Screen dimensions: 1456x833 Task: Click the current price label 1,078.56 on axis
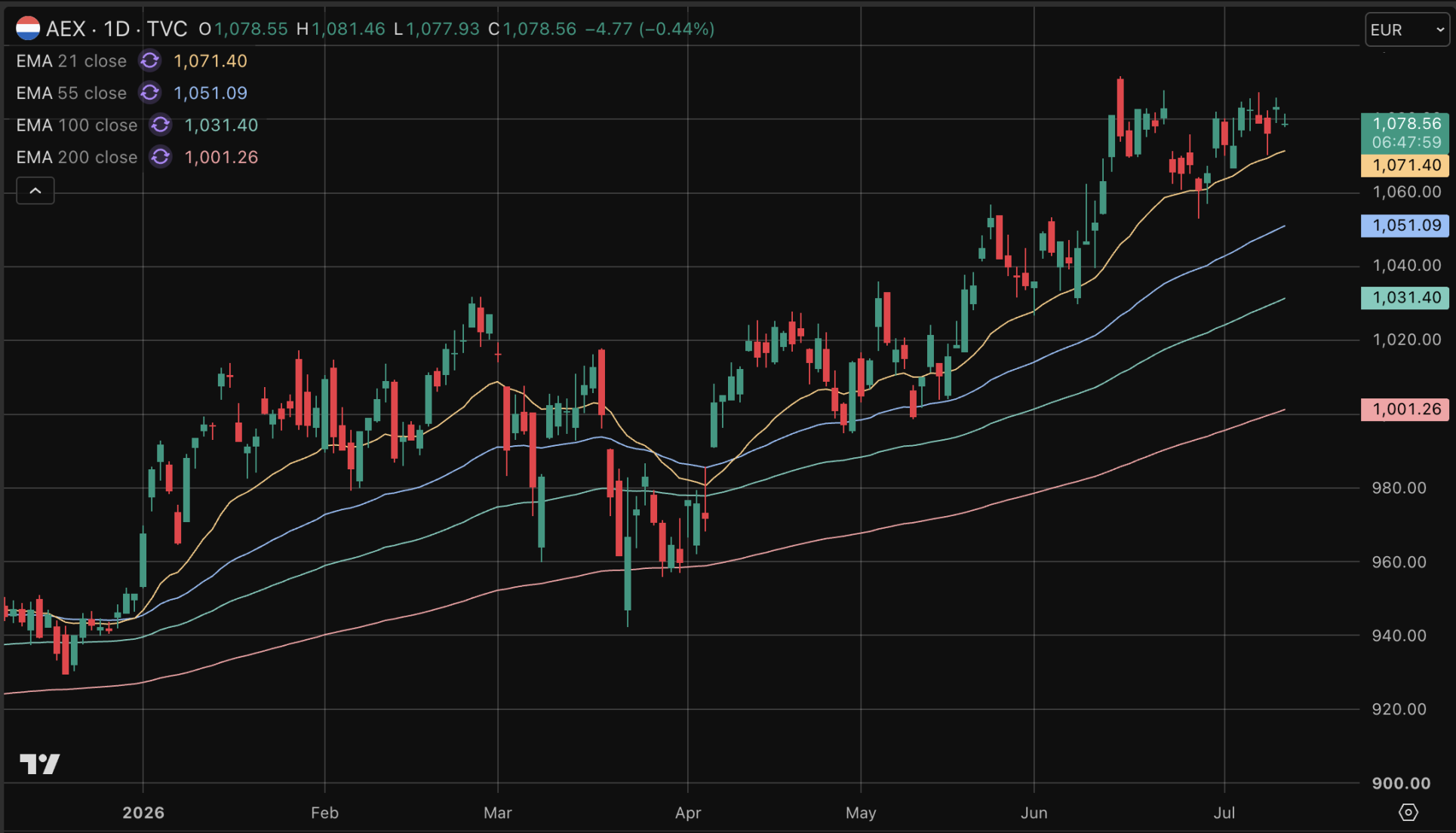pyautogui.click(x=1405, y=124)
